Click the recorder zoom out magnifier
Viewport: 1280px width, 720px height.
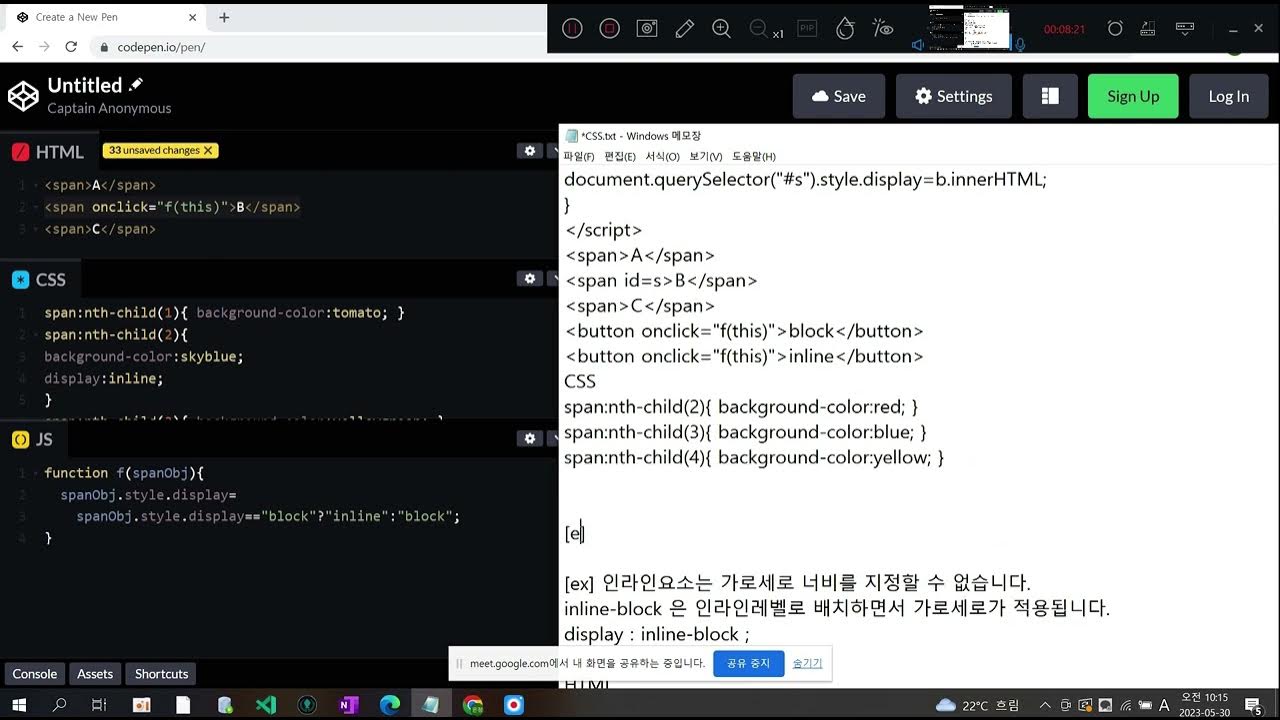tap(759, 29)
